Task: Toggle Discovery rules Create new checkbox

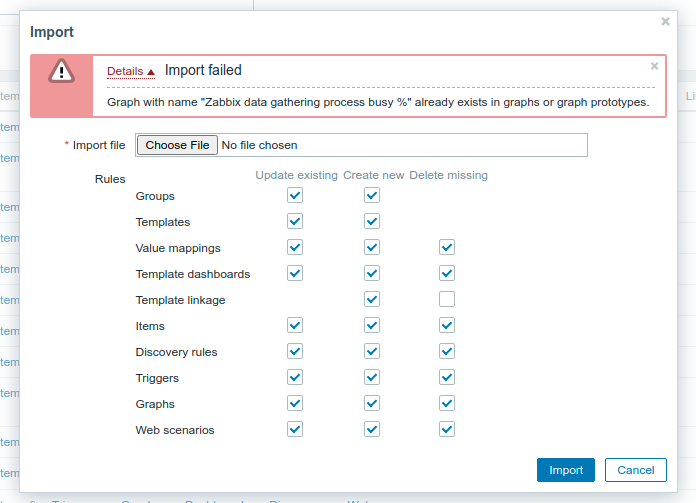Action: click(372, 351)
